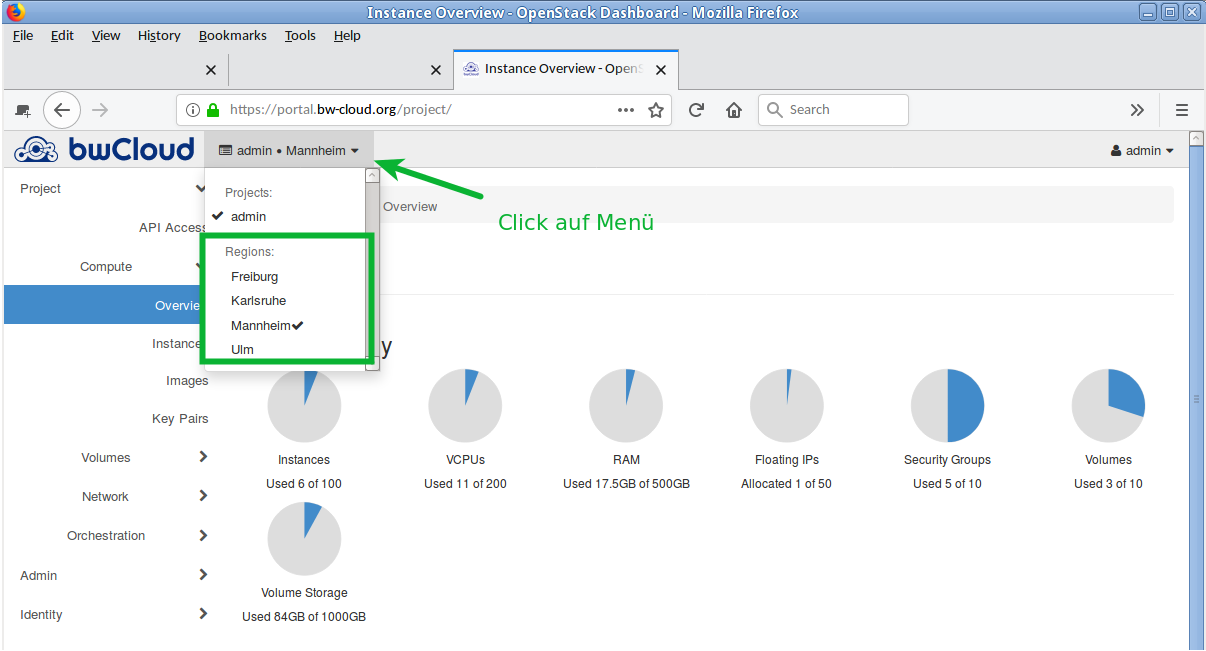Select the Instance Overview browser tab
The height and width of the screenshot is (651, 1206).
click(x=566, y=69)
